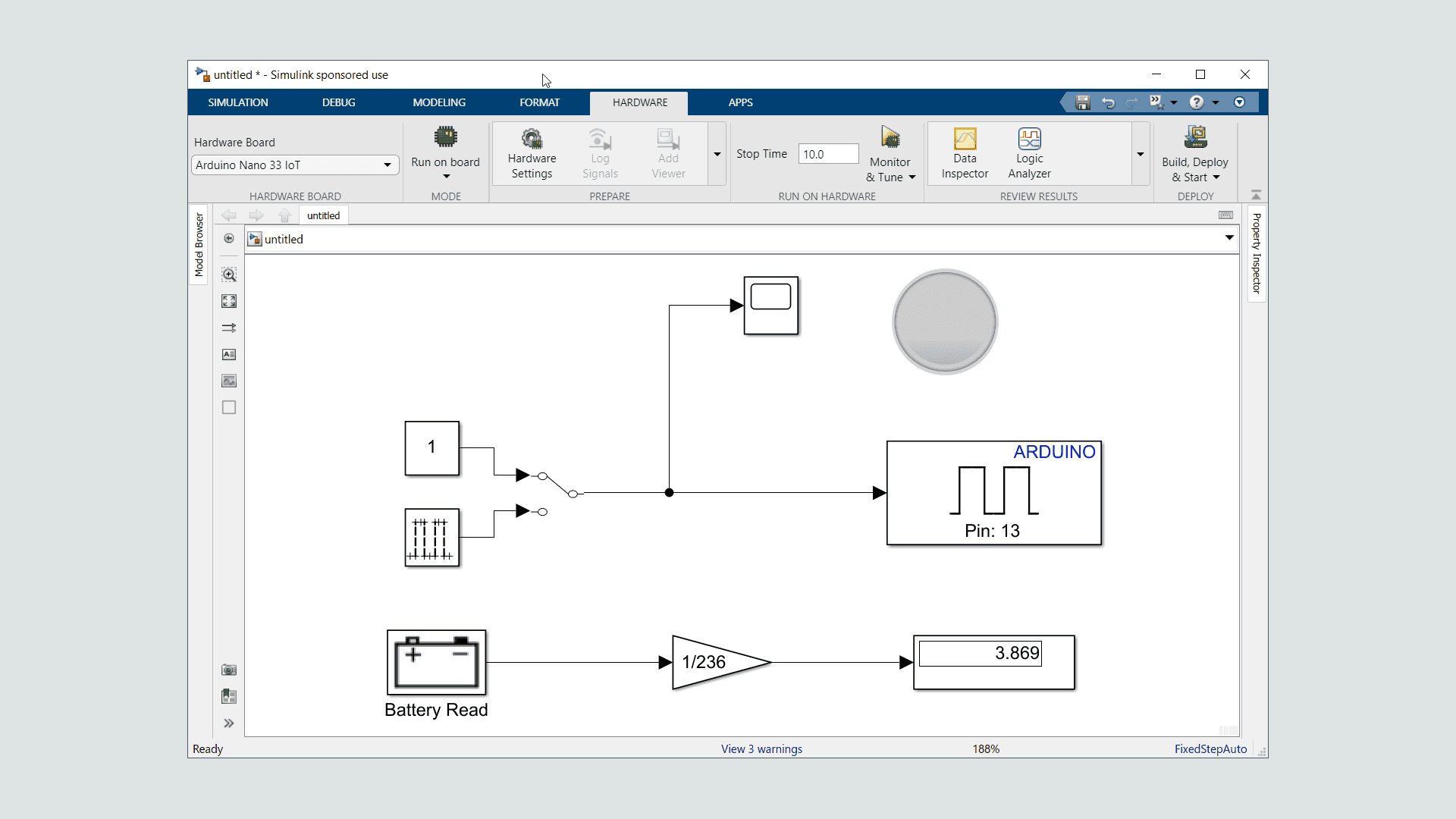
Task: Expand the Review Results gallery arrow
Action: 1140,154
